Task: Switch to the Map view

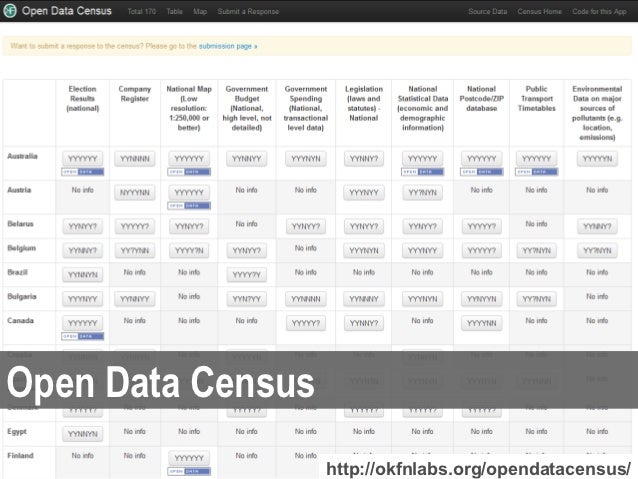Action: pyautogui.click(x=200, y=11)
